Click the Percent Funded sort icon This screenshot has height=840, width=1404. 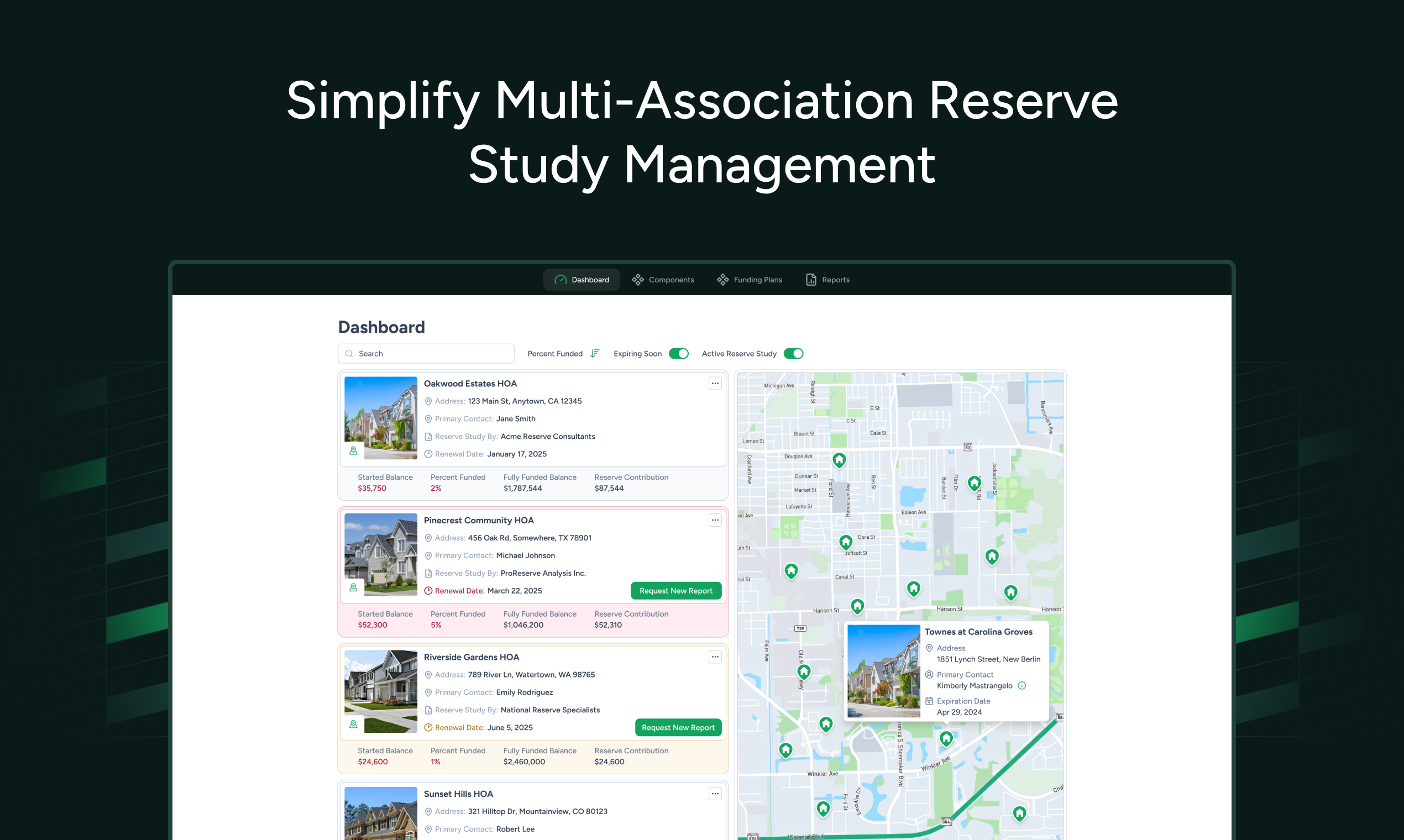point(594,354)
